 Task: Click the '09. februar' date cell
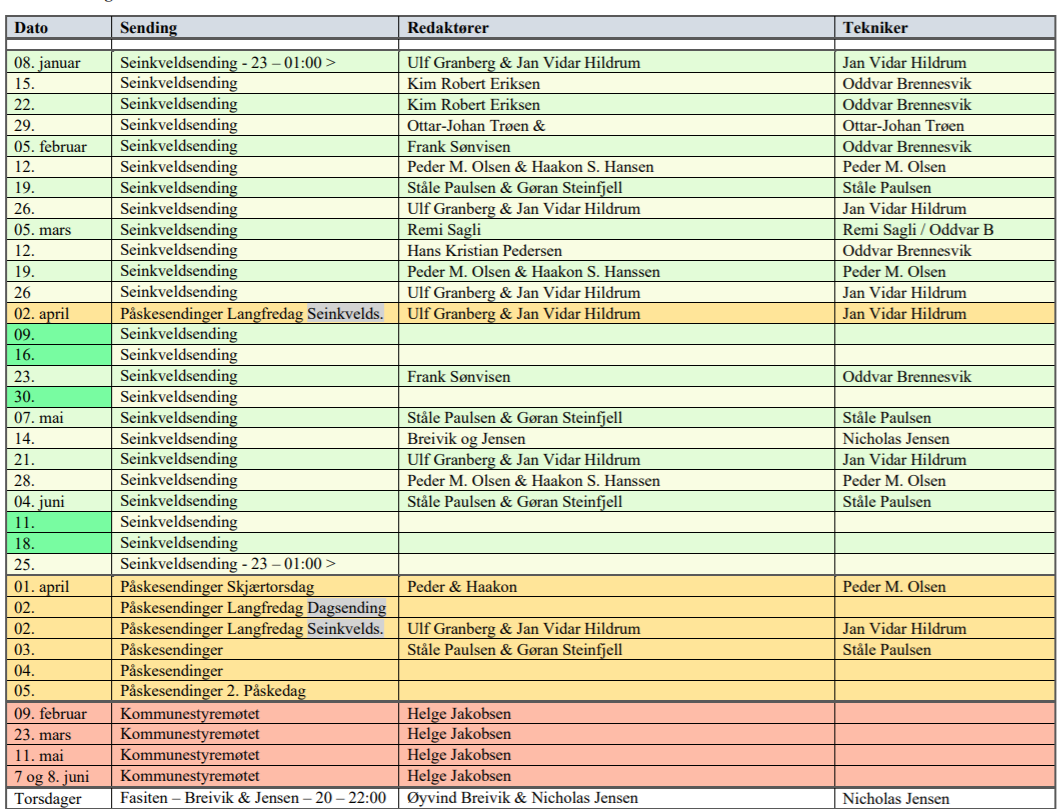[59, 713]
